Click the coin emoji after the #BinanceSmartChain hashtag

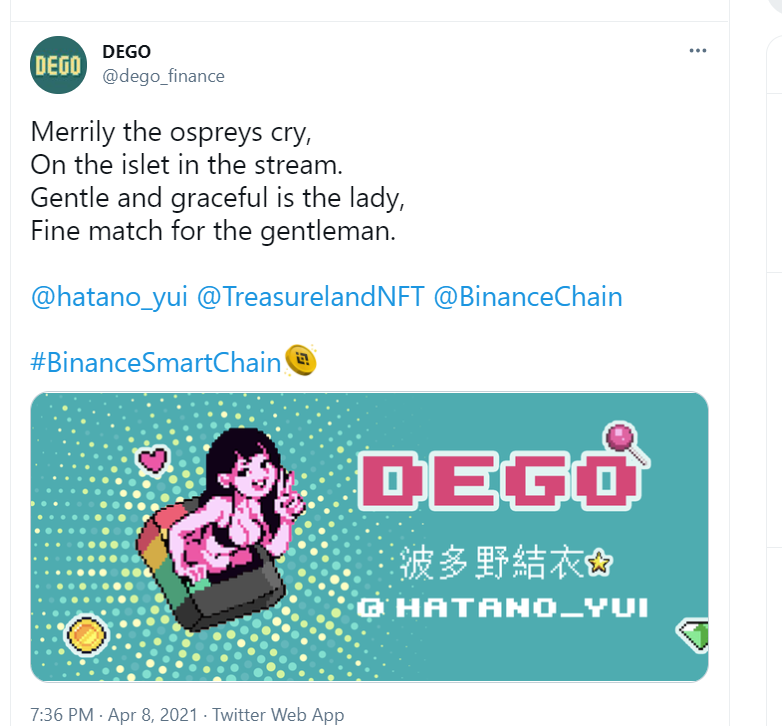[301, 360]
